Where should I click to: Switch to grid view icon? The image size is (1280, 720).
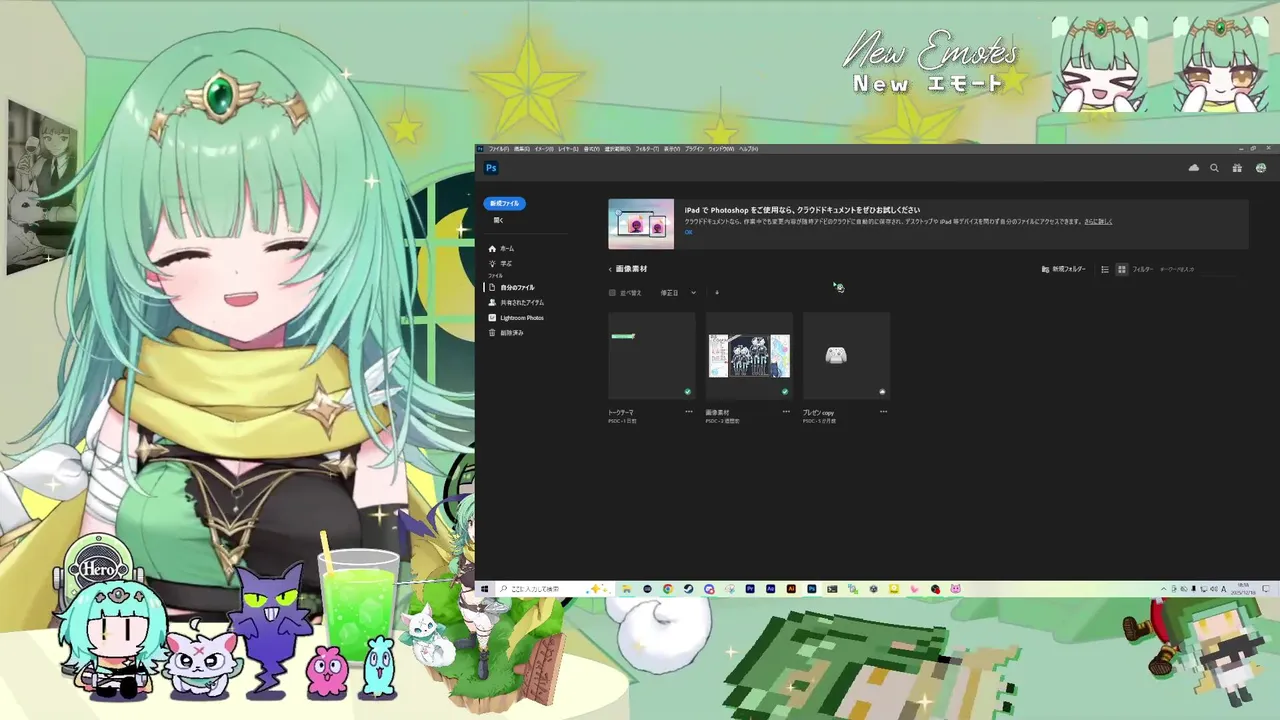point(1122,269)
